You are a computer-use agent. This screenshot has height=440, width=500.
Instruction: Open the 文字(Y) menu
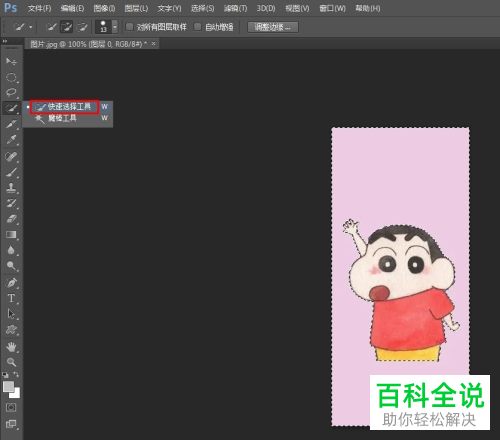169,8
